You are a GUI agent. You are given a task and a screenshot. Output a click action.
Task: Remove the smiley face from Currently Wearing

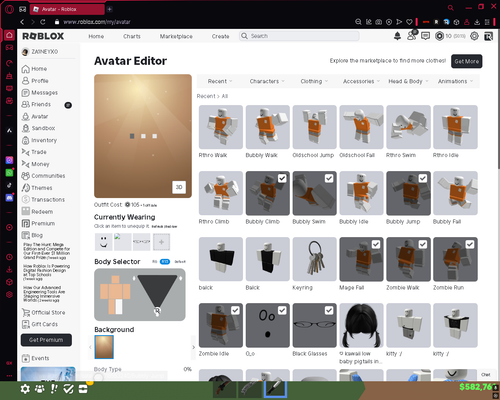point(103,242)
